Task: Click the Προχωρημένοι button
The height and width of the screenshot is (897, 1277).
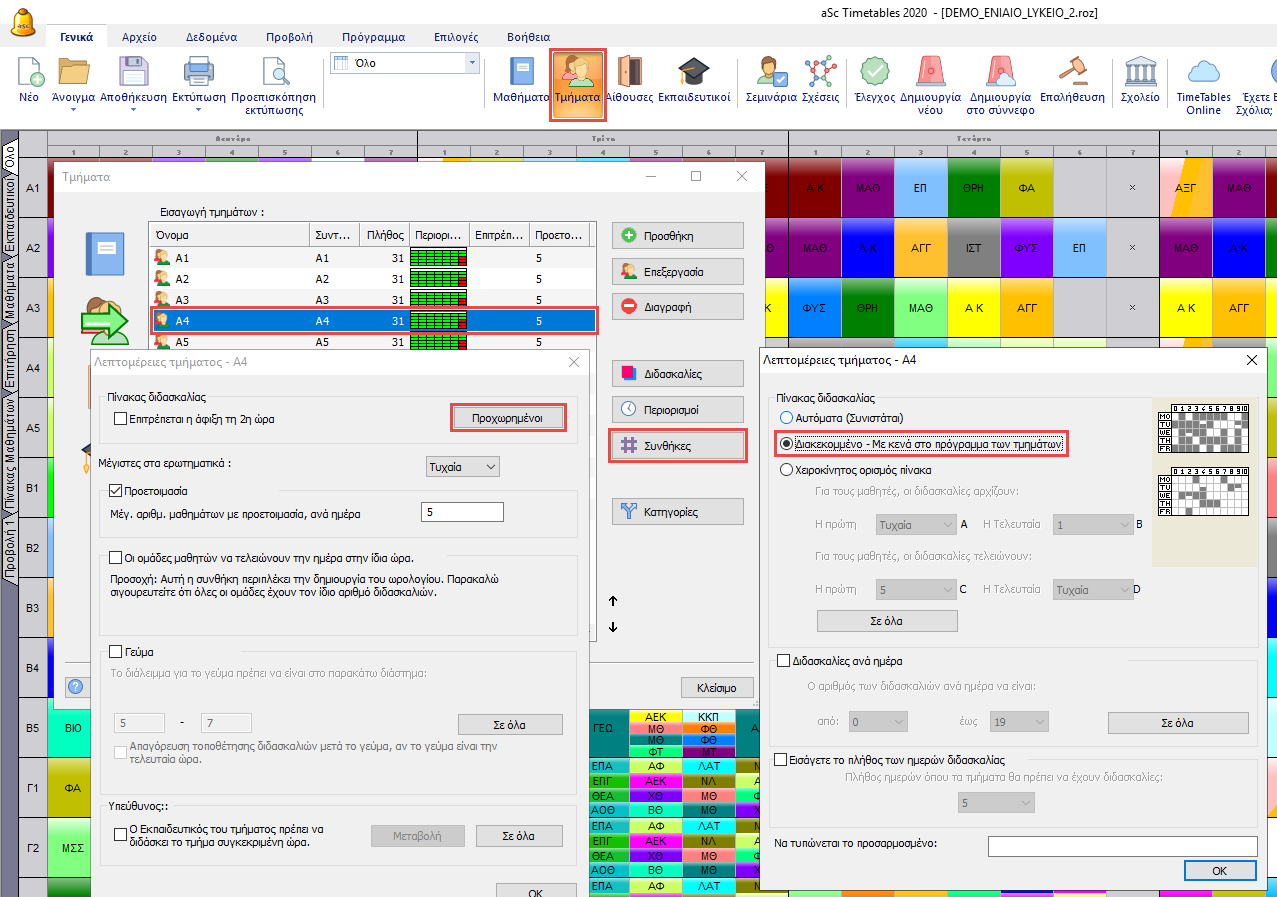Action: point(506,419)
